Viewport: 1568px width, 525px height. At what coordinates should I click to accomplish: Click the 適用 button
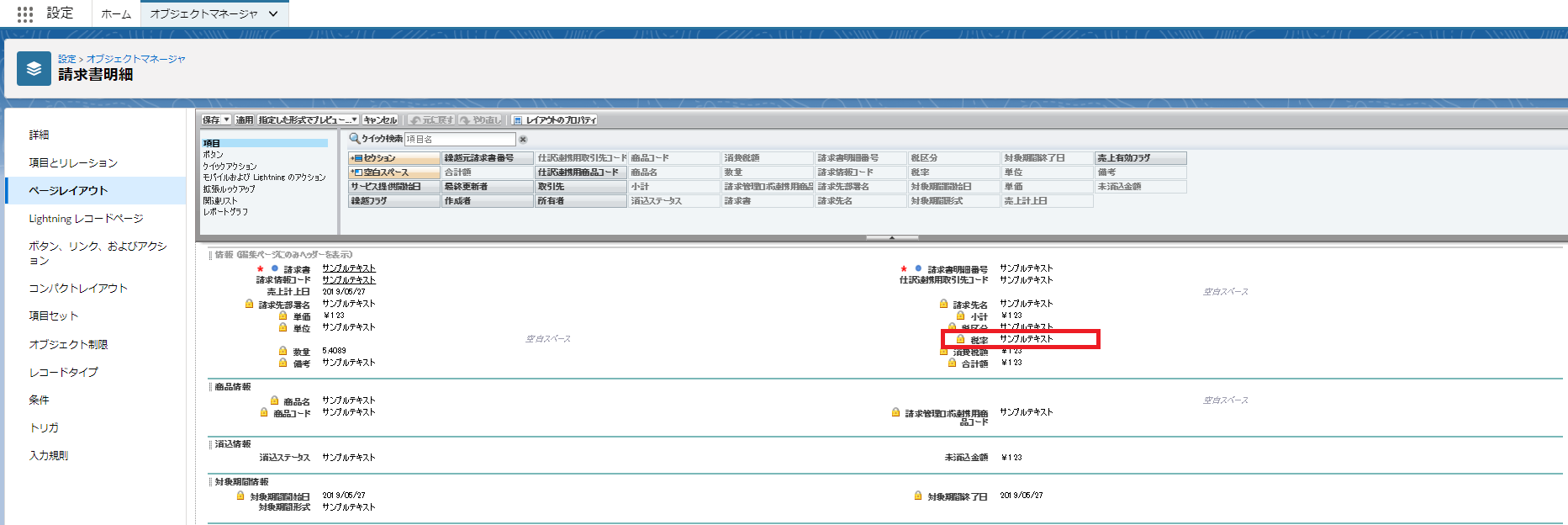(x=244, y=119)
